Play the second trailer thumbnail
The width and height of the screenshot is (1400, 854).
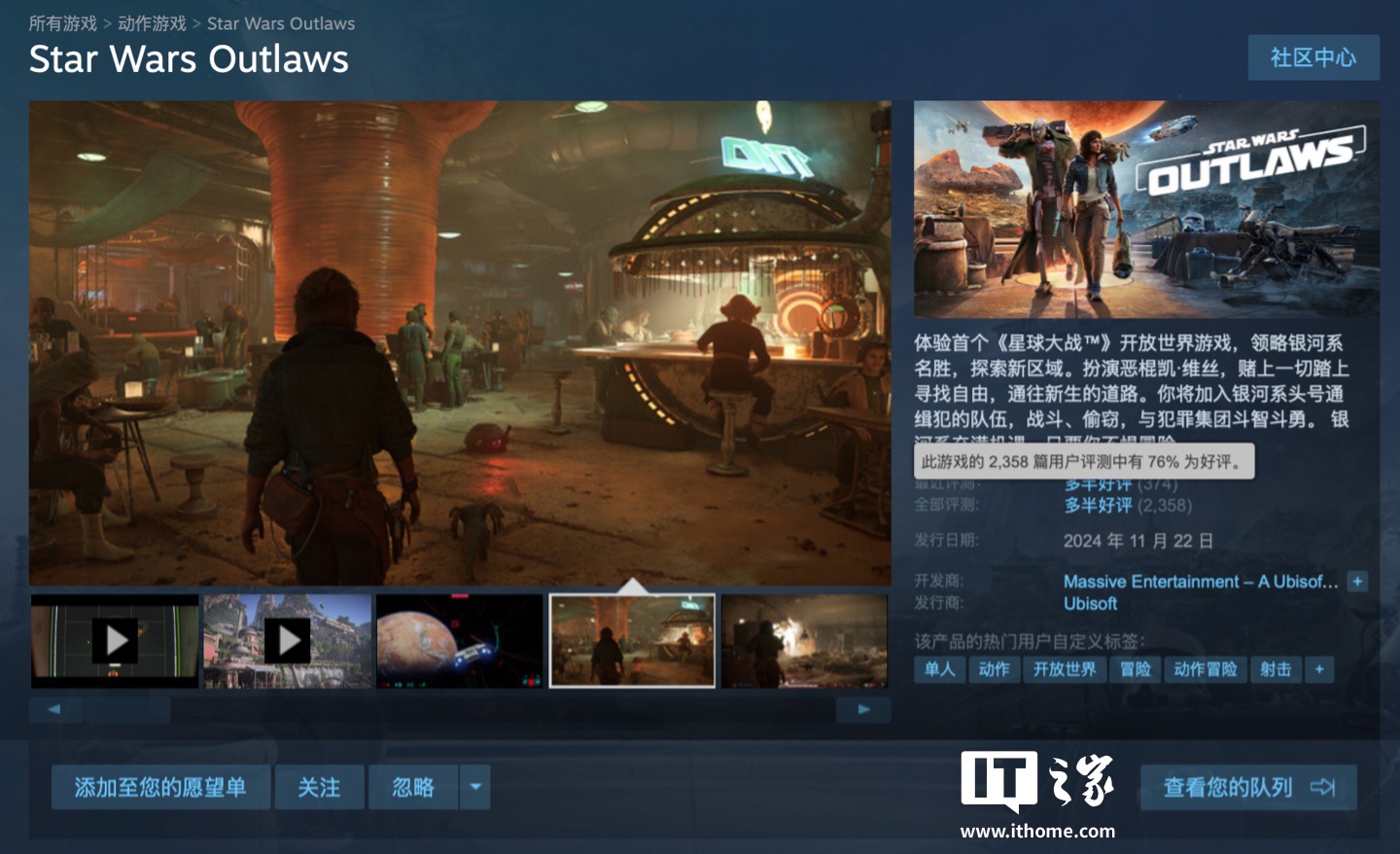[288, 641]
